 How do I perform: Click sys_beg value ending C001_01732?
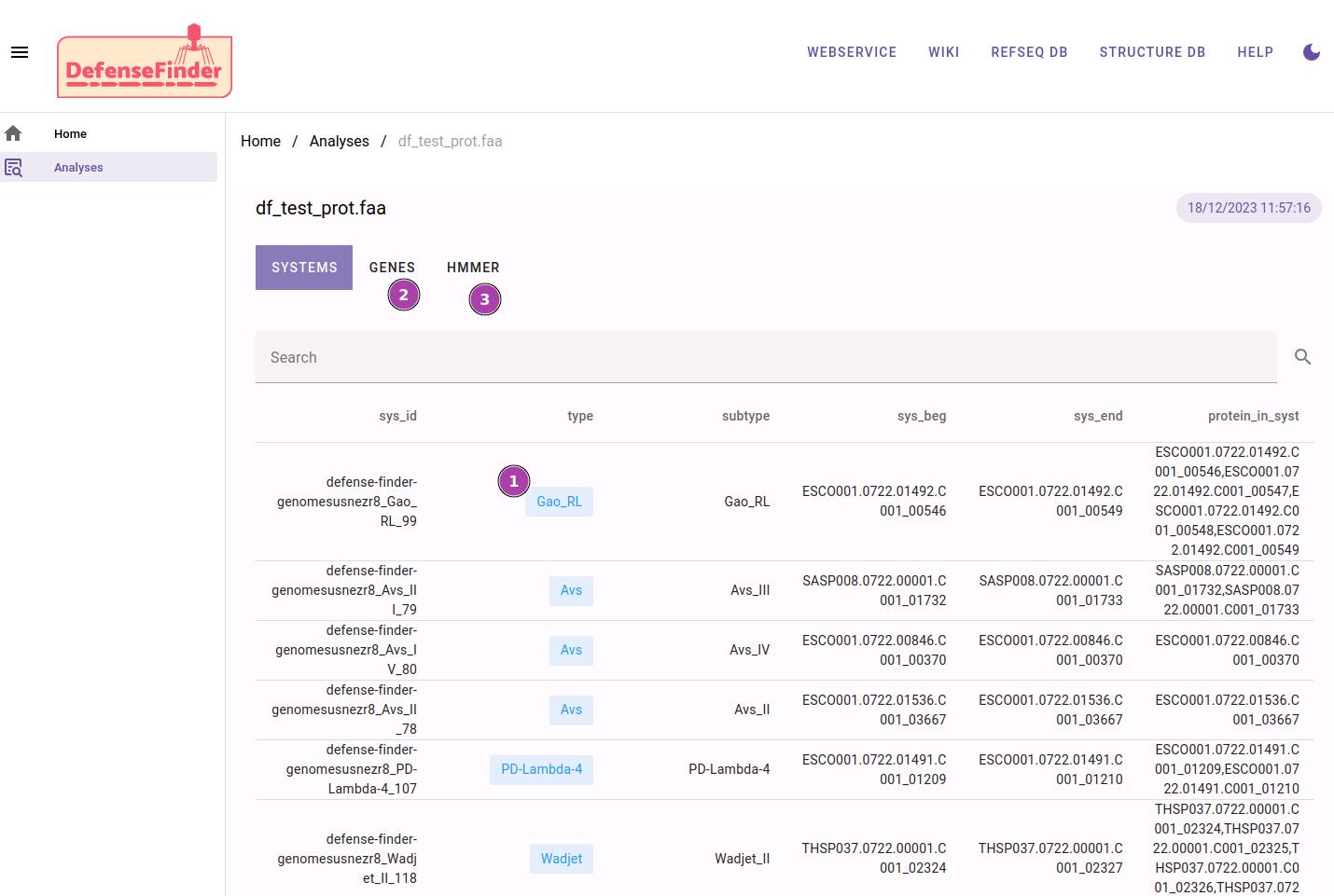874,590
